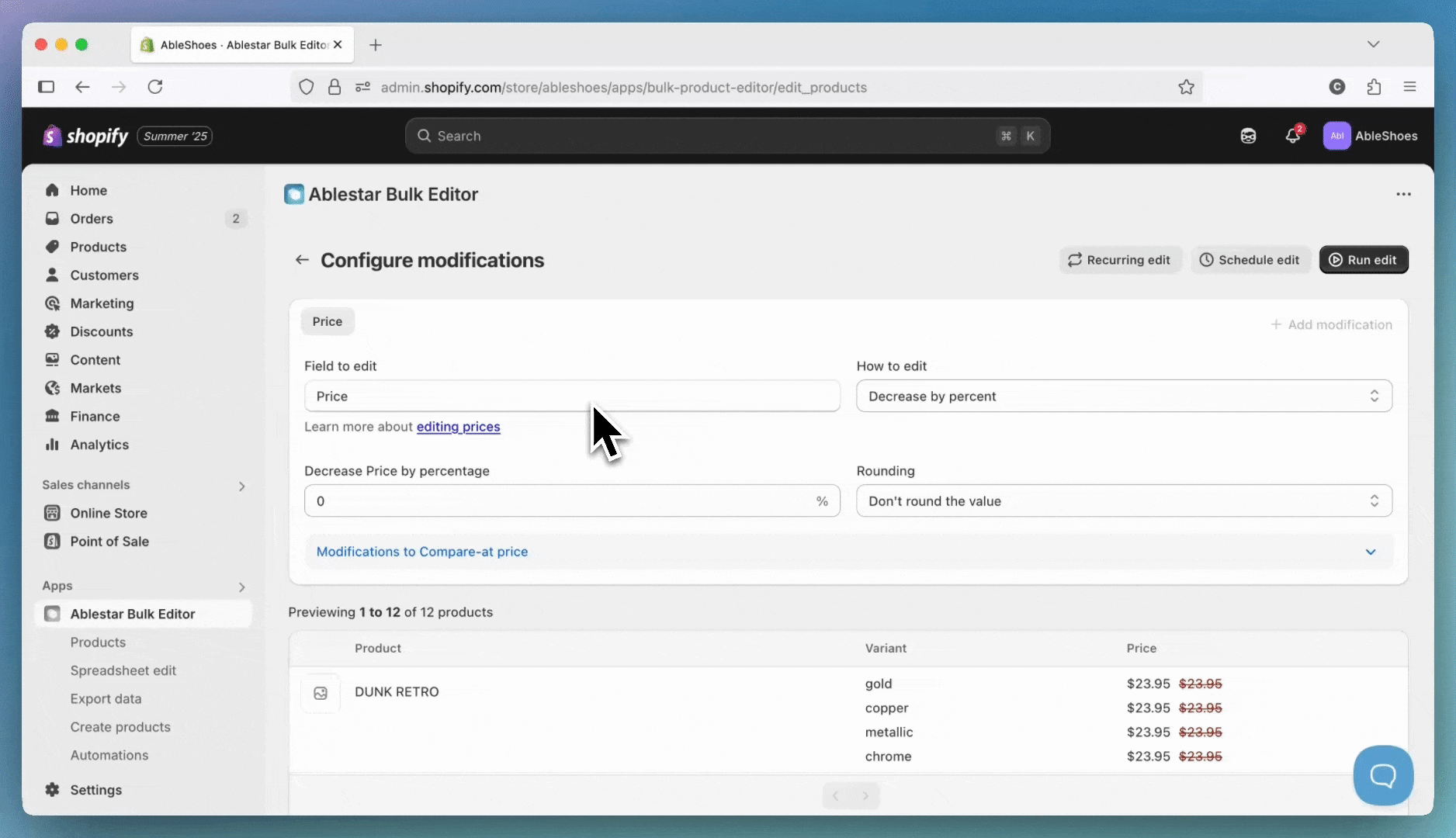
Task: Click the Settings gear icon
Action: coord(52,790)
